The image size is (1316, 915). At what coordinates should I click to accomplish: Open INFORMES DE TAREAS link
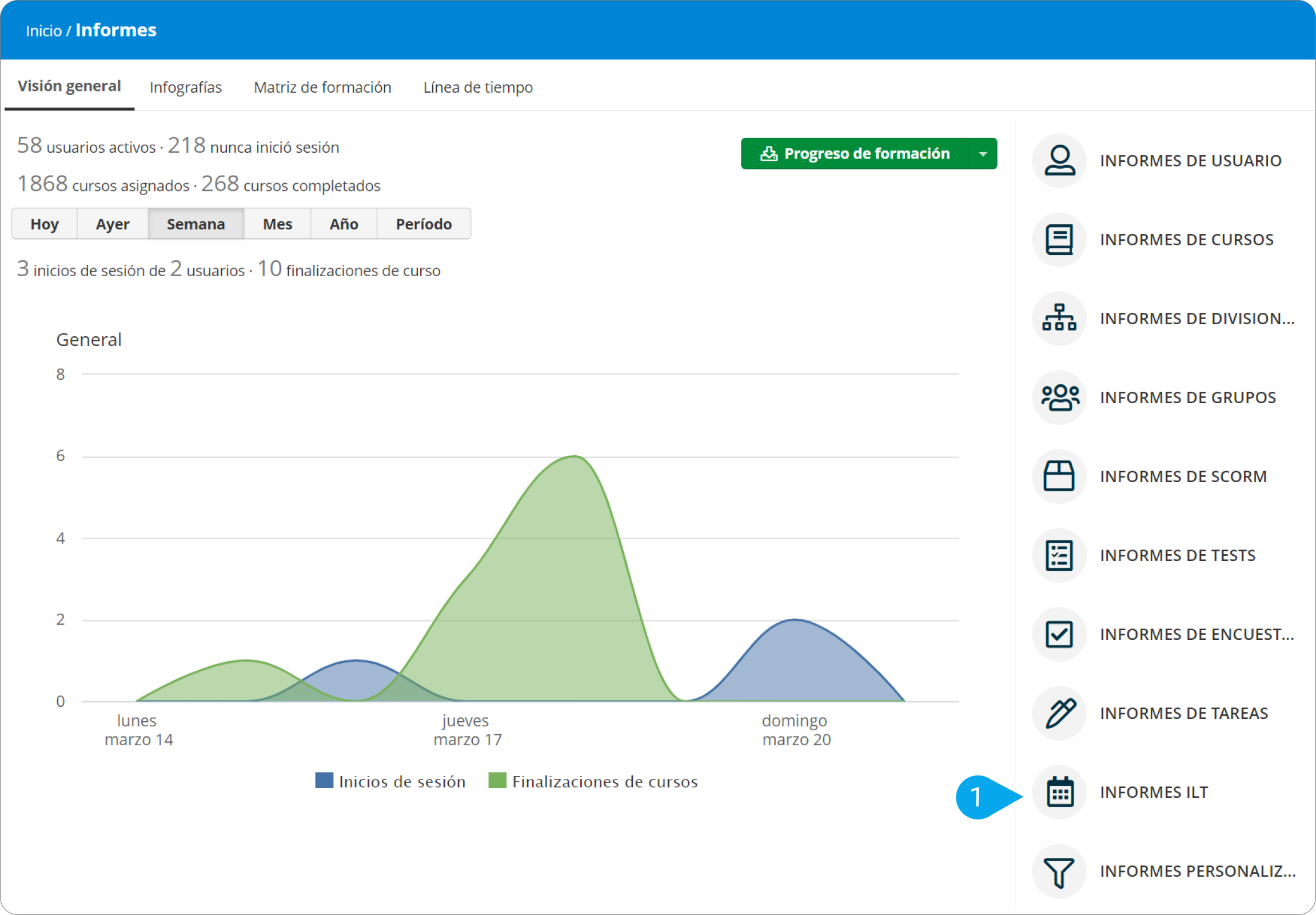point(1183,713)
